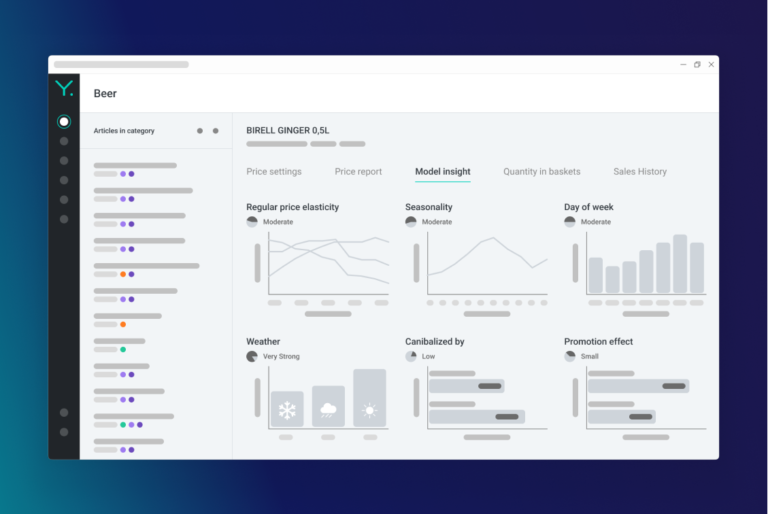Click the Moderate icon under Seasonality
768x514 pixels.
click(411, 222)
